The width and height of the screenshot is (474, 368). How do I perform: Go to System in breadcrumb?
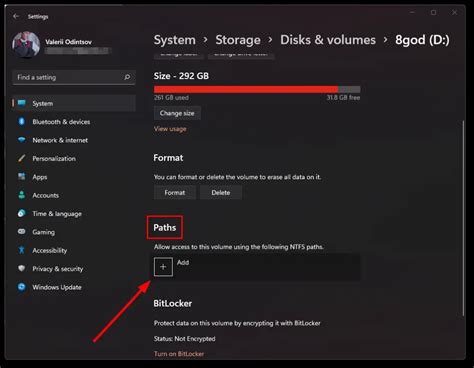(x=175, y=40)
